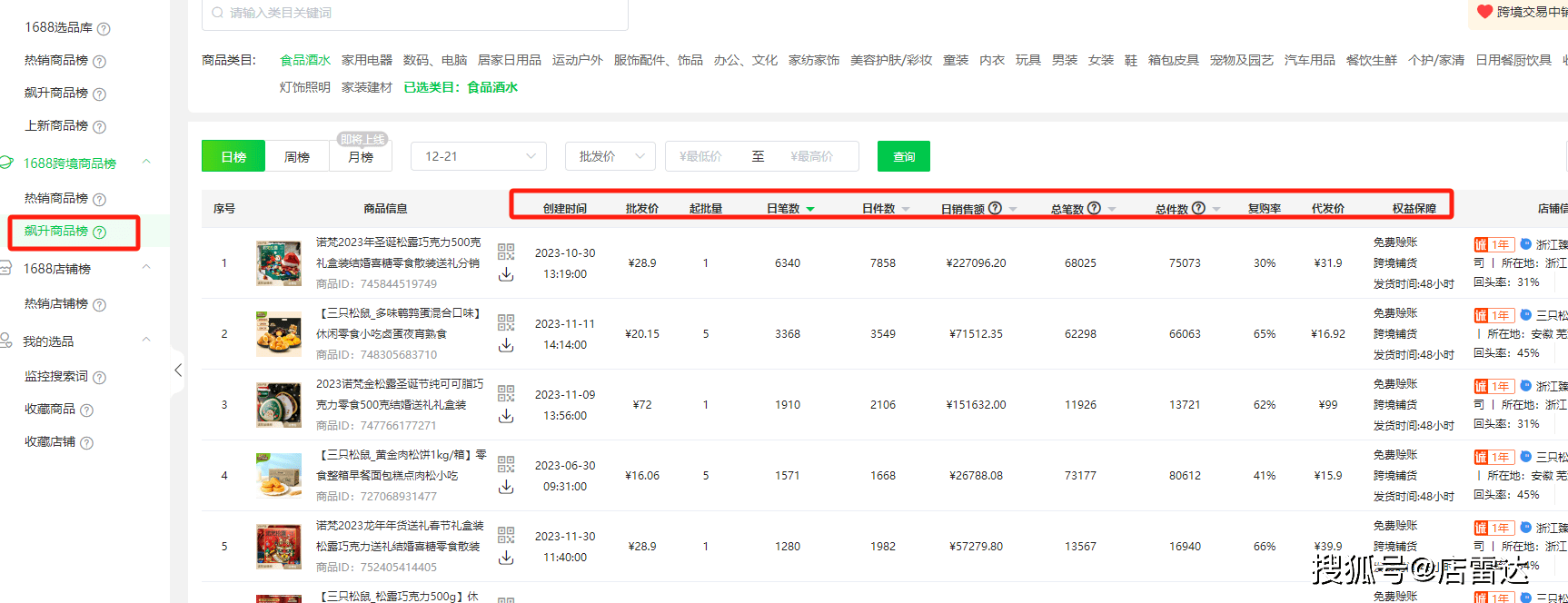Select the 家装建材 category
This screenshot has width=1568, height=603.
[x=367, y=87]
